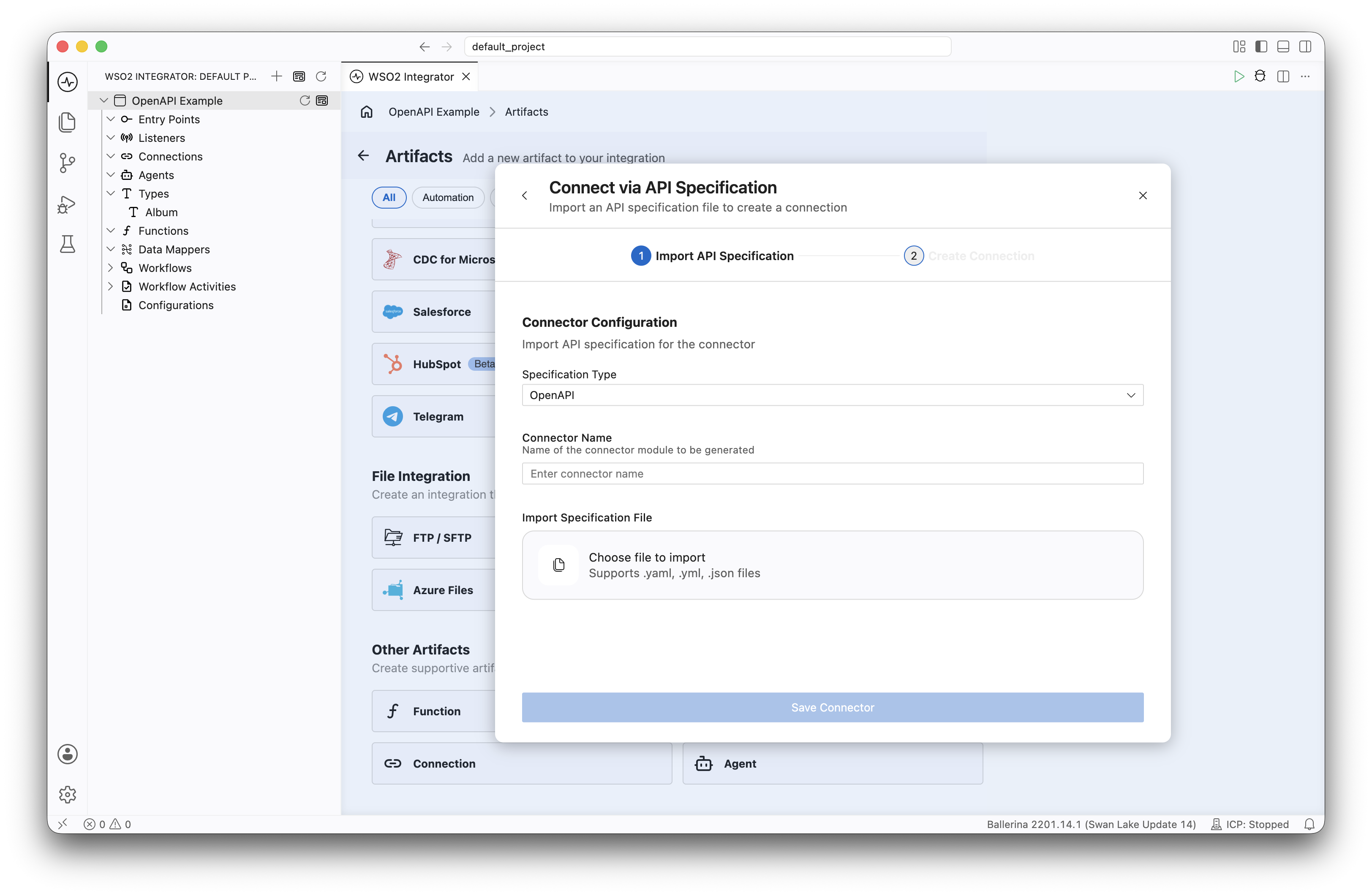Open the Testing flask icon

[x=68, y=244]
